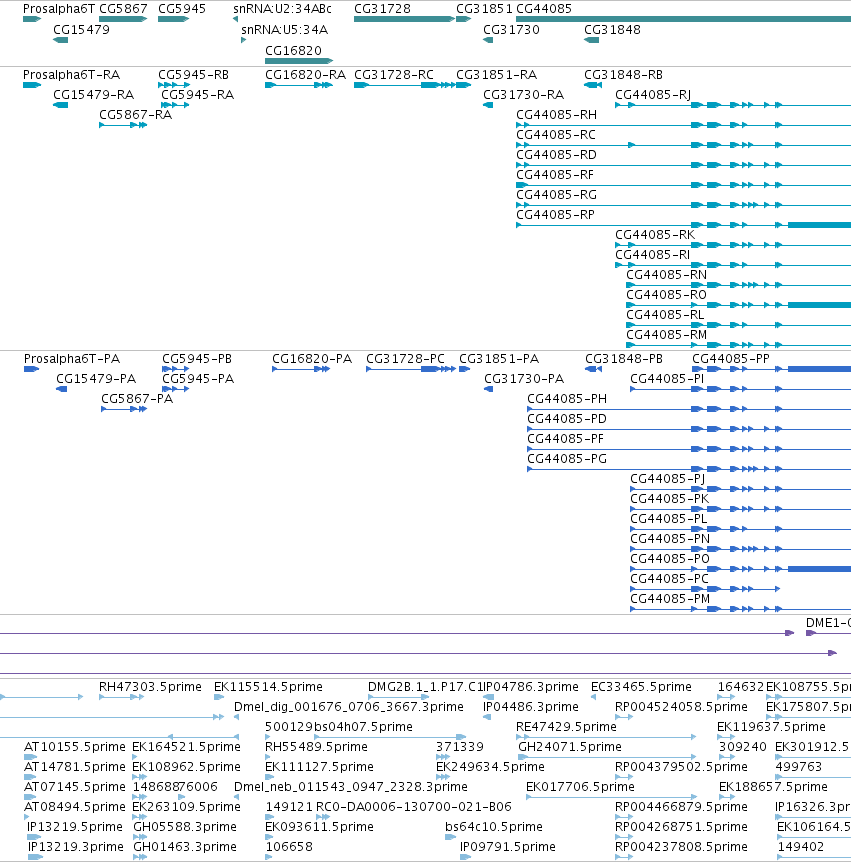Image resolution: width=851 pixels, height=862 pixels.
Task: Click EST GH01463.3prime label
Action: point(185,847)
